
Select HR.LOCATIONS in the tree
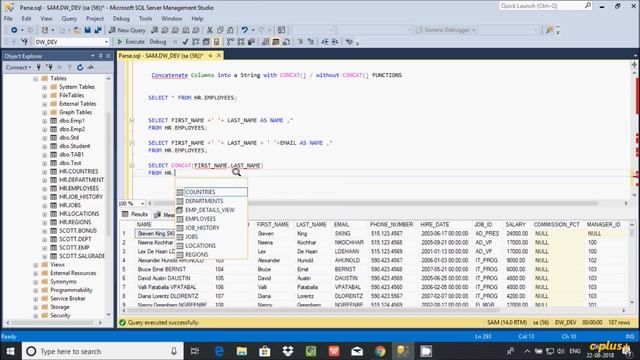79,214
